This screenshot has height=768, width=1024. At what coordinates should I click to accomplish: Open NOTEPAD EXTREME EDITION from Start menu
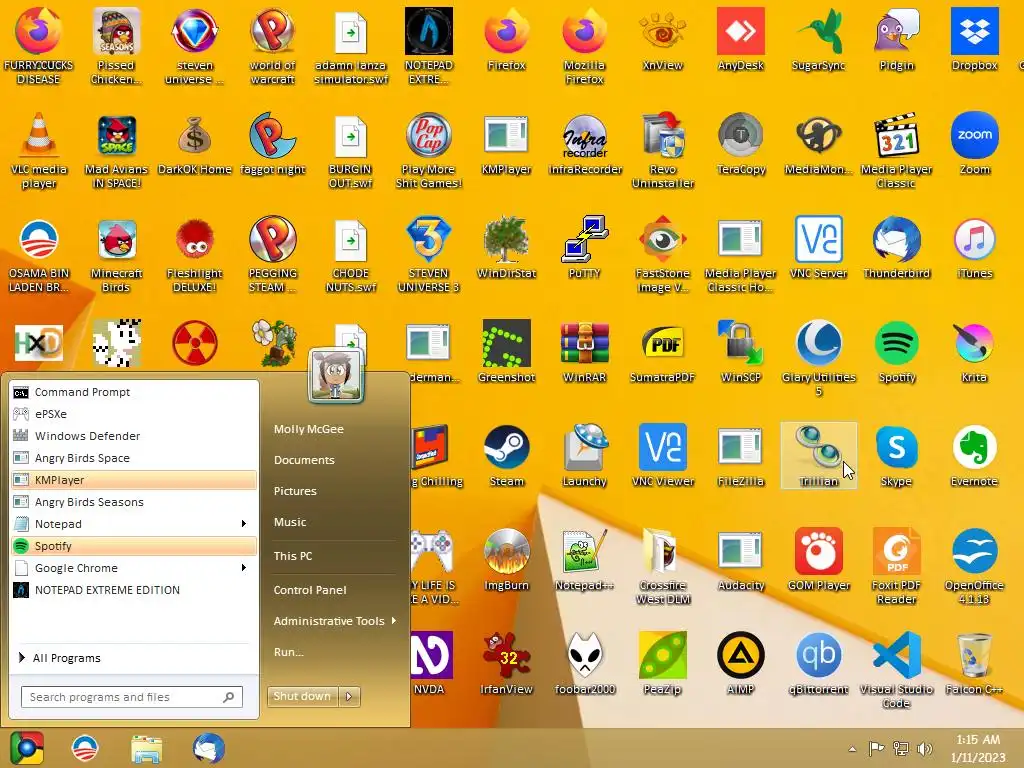[134, 590]
